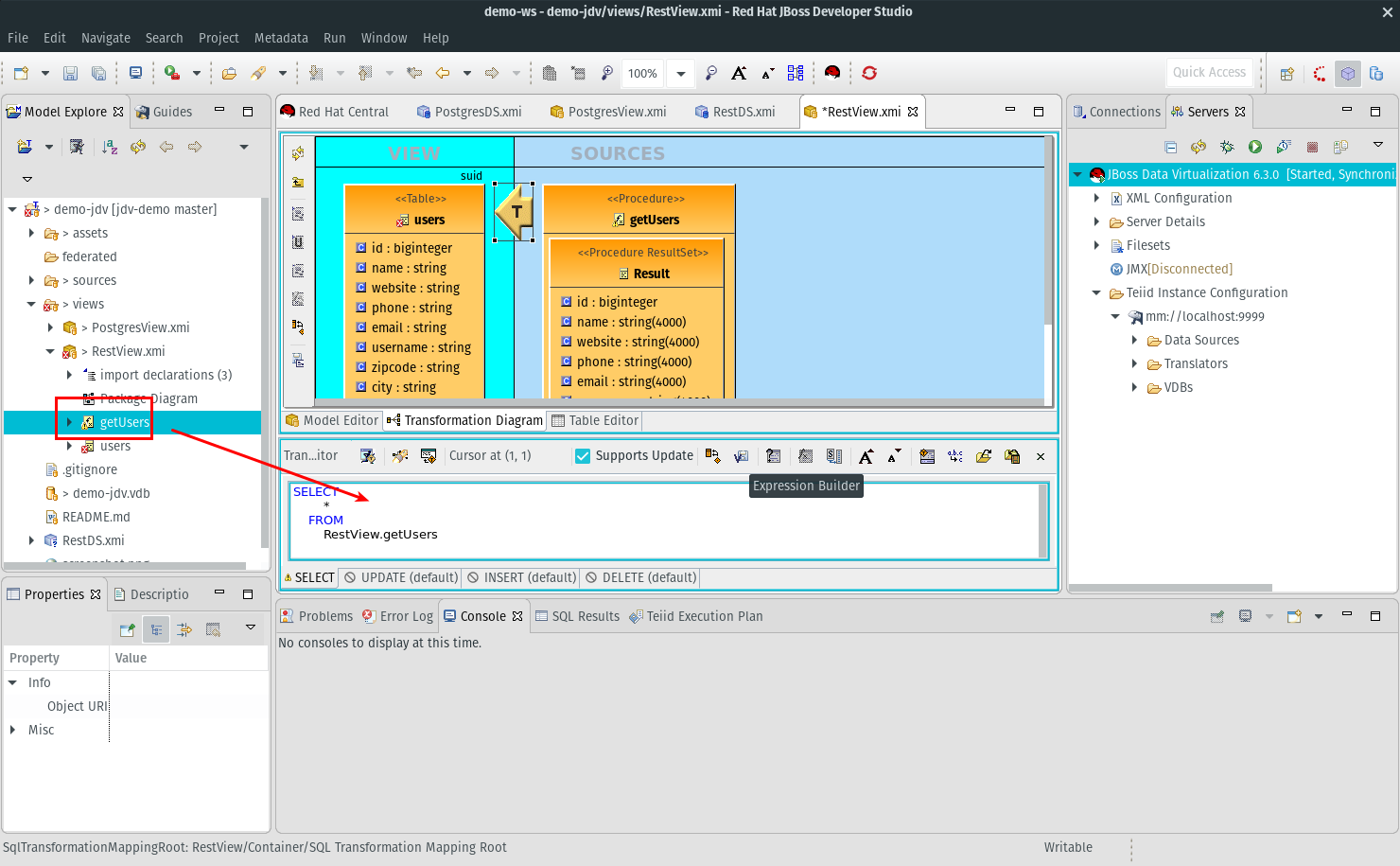Click into the Quick Access search field
1400x866 pixels.
pyautogui.click(x=1209, y=72)
